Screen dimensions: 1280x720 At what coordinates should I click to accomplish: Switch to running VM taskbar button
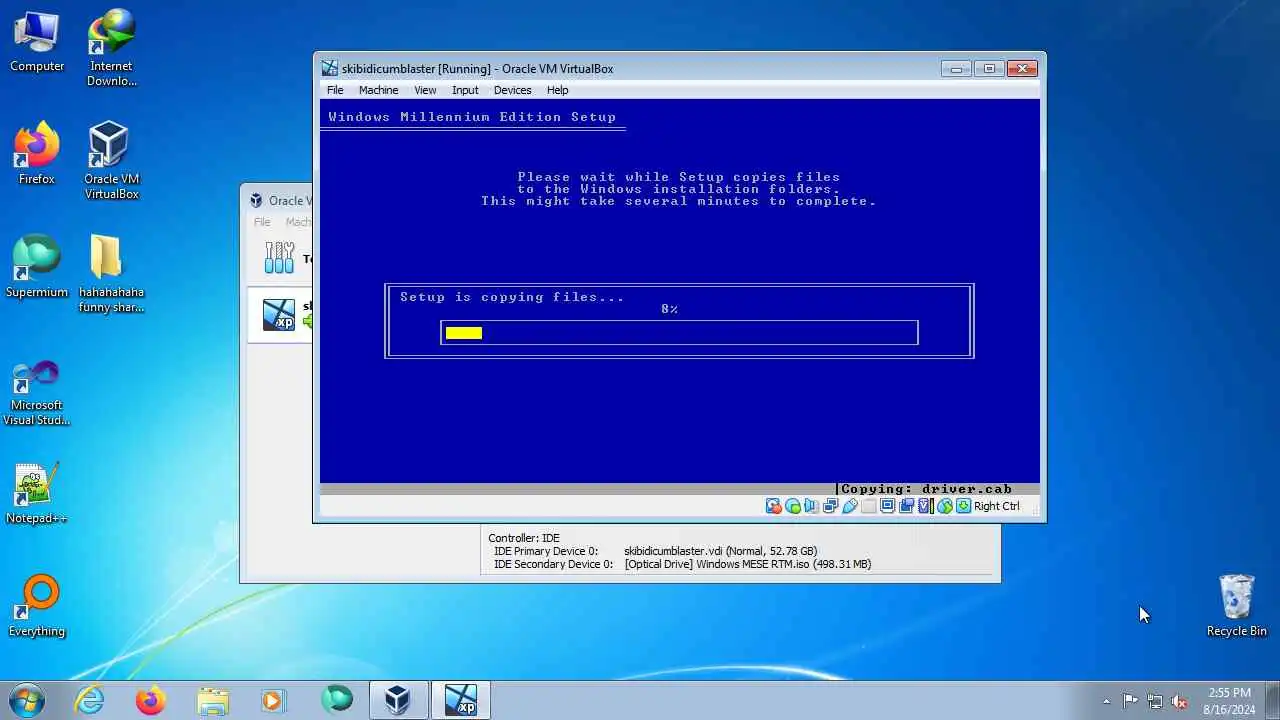pyautogui.click(x=461, y=700)
